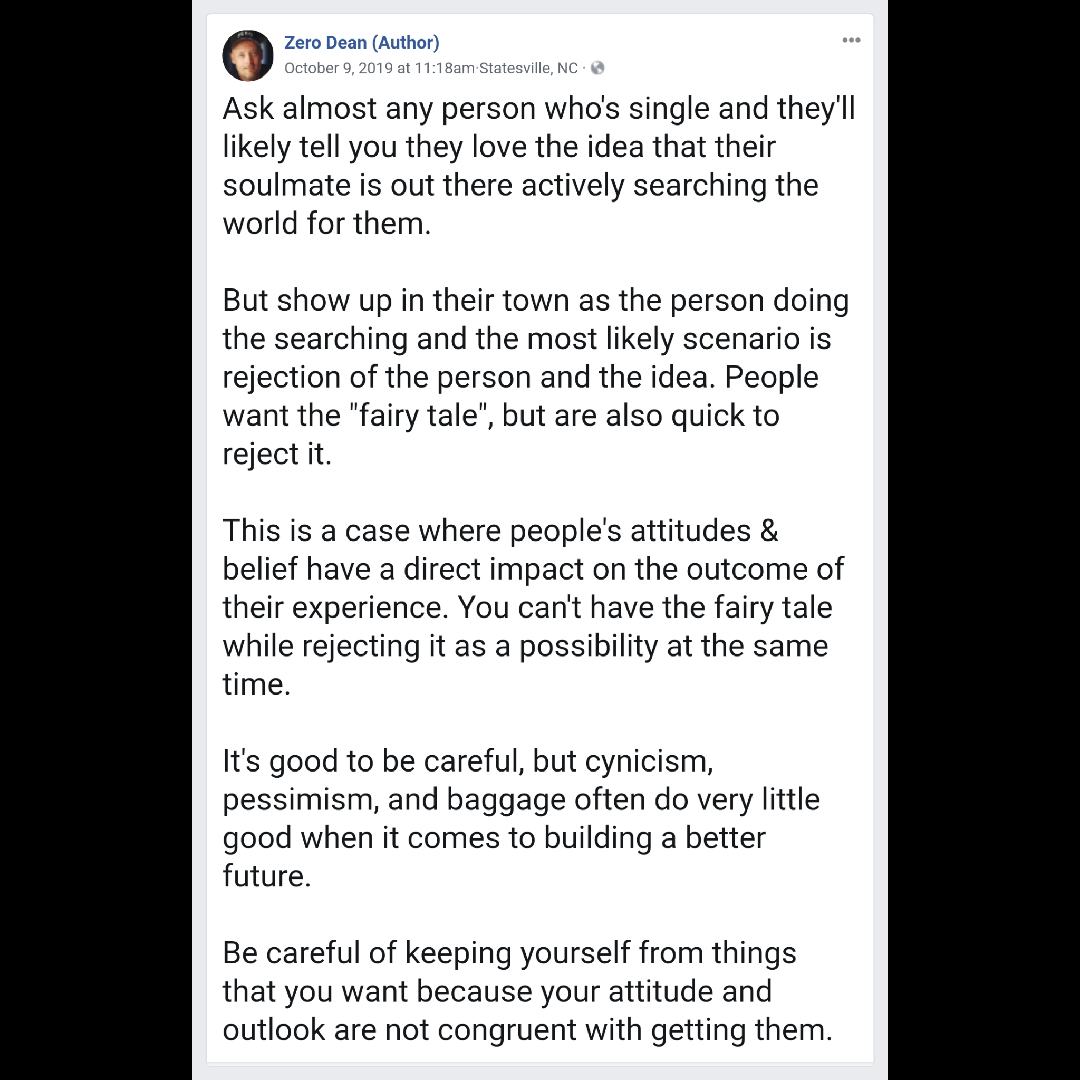Image resolution: width=1080 pixels, height=1080 pixels.
Task: Click the word "pessimism" in the post
Action: coord(300,800)
